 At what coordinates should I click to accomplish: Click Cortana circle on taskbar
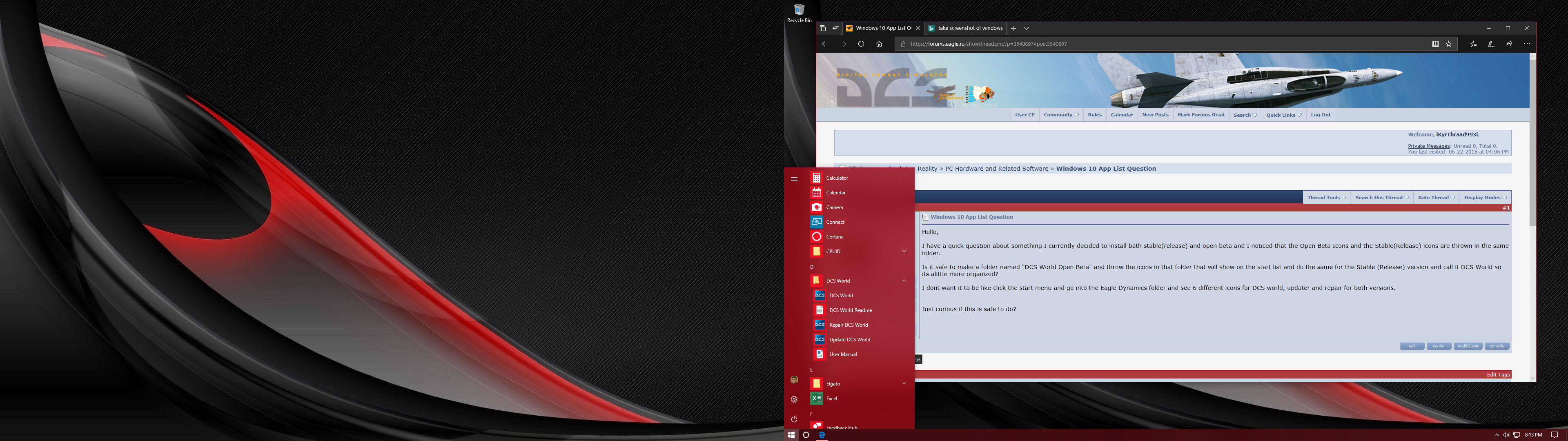(x=806, y=435)
